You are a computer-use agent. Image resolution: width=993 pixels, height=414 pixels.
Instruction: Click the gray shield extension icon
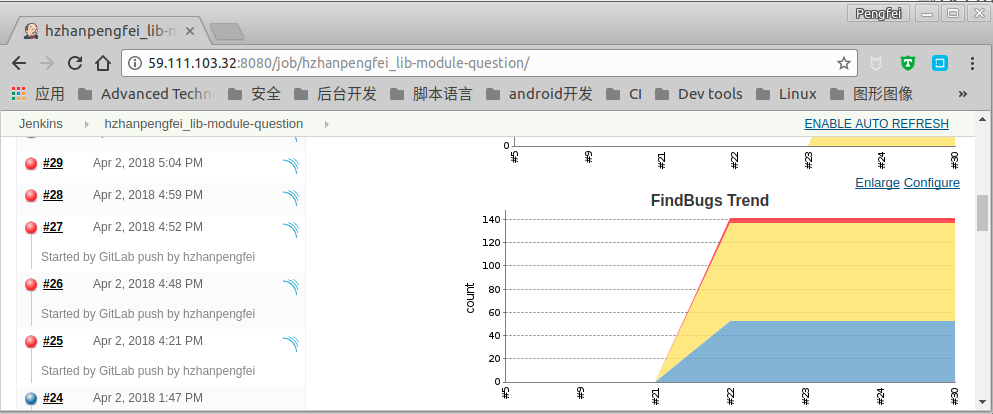pyautogui.click(x=876, y=63)
